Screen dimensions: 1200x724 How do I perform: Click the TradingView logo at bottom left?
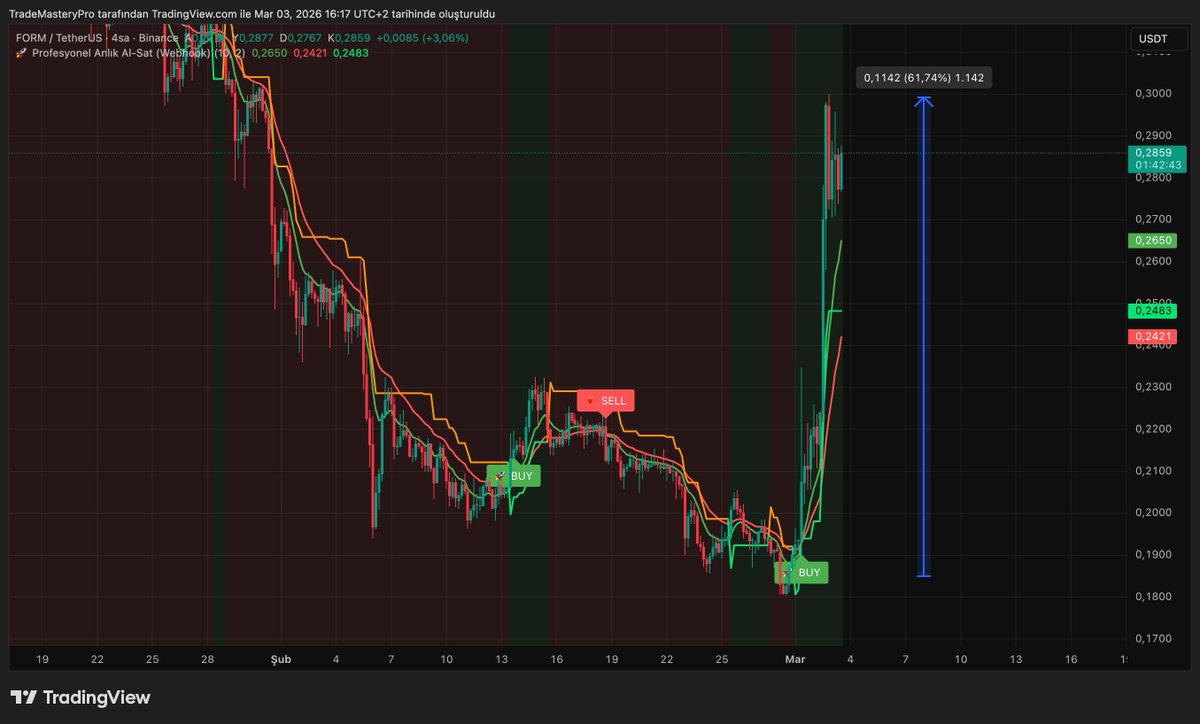(x=80, y=697)
